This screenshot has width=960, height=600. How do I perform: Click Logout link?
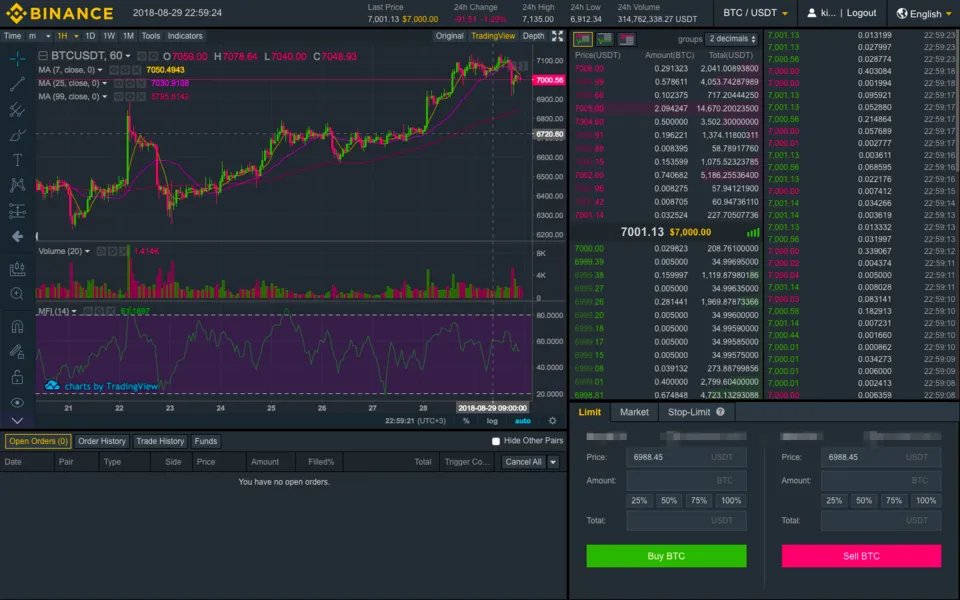(861, 13)
